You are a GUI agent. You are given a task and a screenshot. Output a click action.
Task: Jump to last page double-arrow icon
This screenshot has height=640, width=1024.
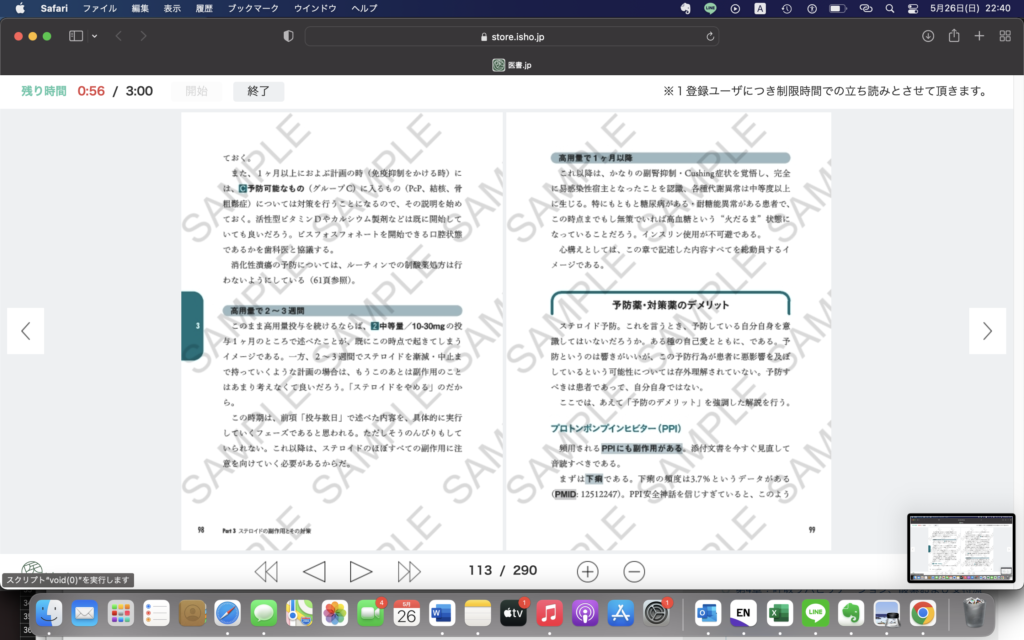coord(409,571)
